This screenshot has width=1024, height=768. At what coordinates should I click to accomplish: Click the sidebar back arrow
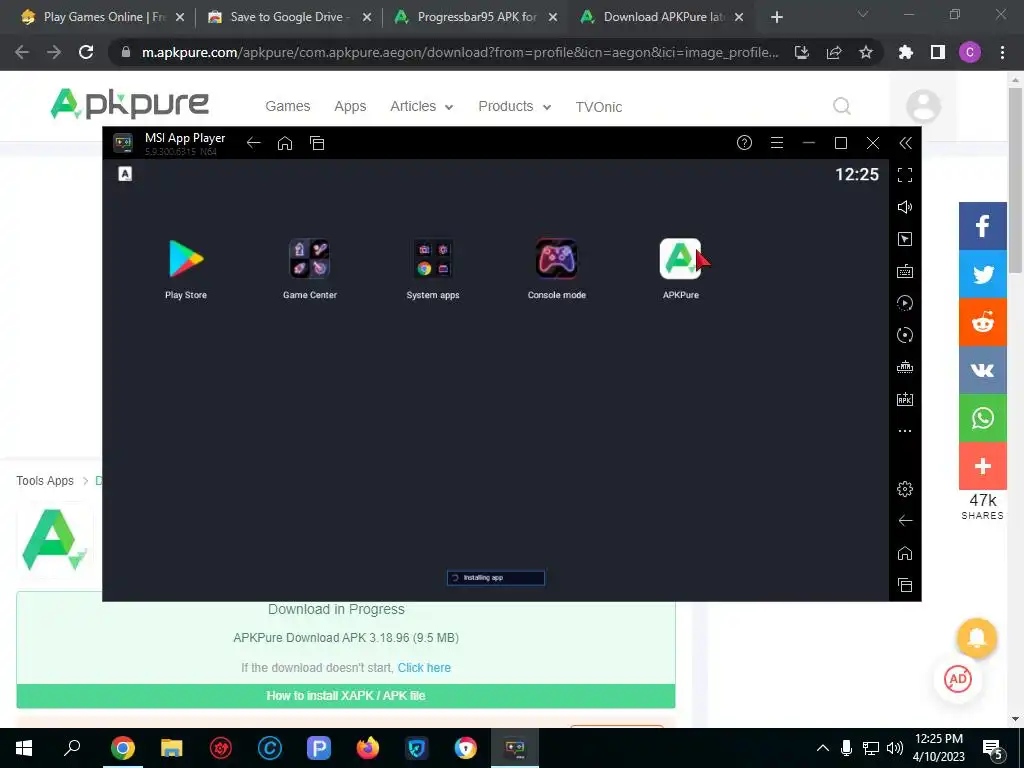point(905,520)
